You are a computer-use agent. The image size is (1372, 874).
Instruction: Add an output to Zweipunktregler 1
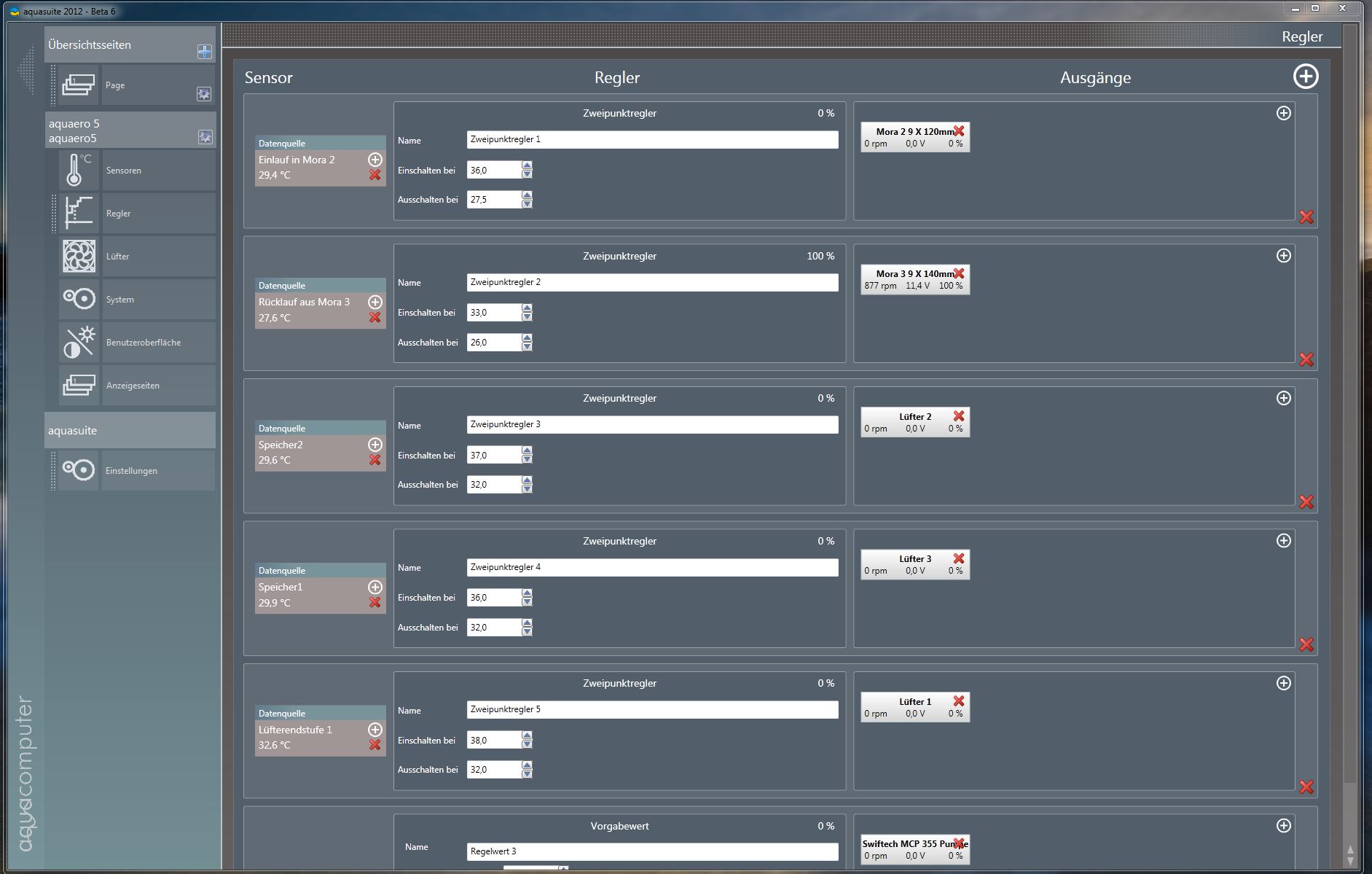click(x=1284, y=113)
